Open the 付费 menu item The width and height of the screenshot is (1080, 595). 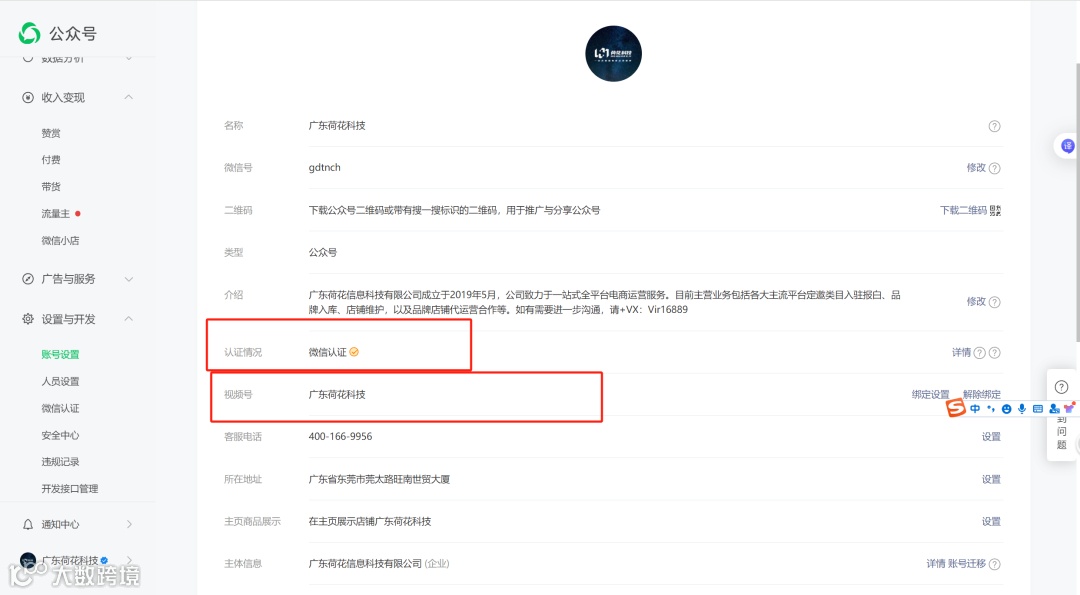(x=51, y=160)
